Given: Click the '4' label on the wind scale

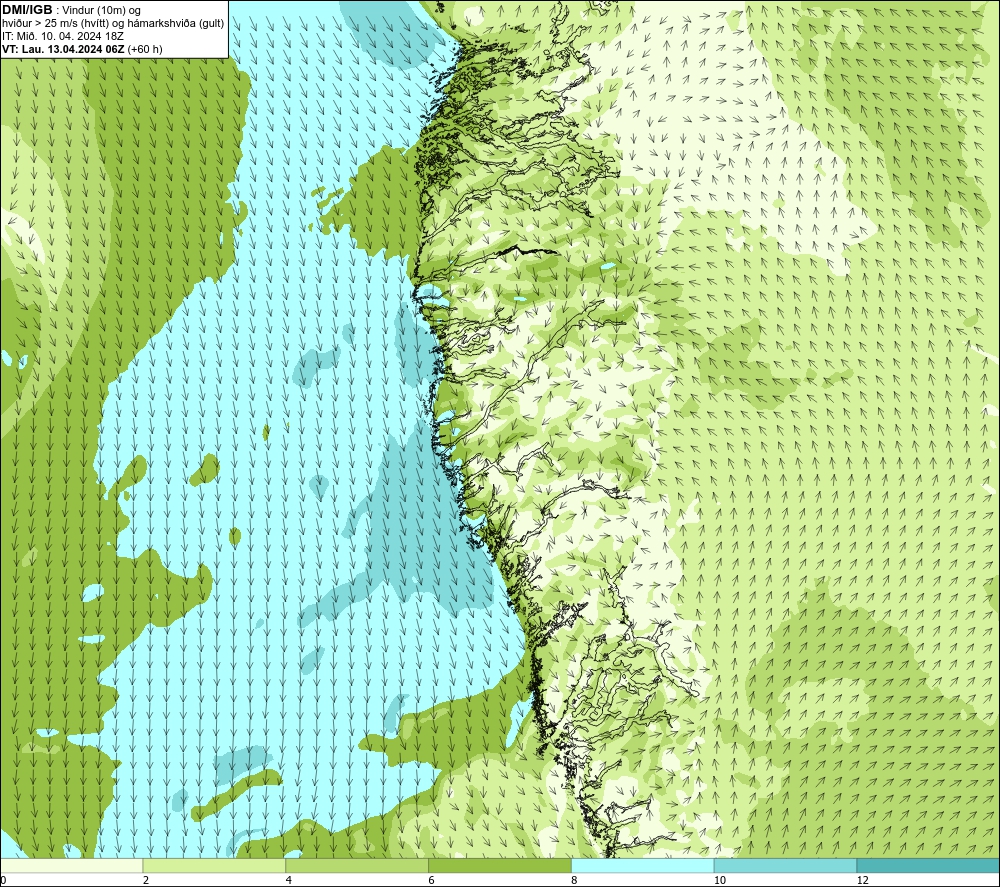Looking at the screenshot, I should (289, 880).
